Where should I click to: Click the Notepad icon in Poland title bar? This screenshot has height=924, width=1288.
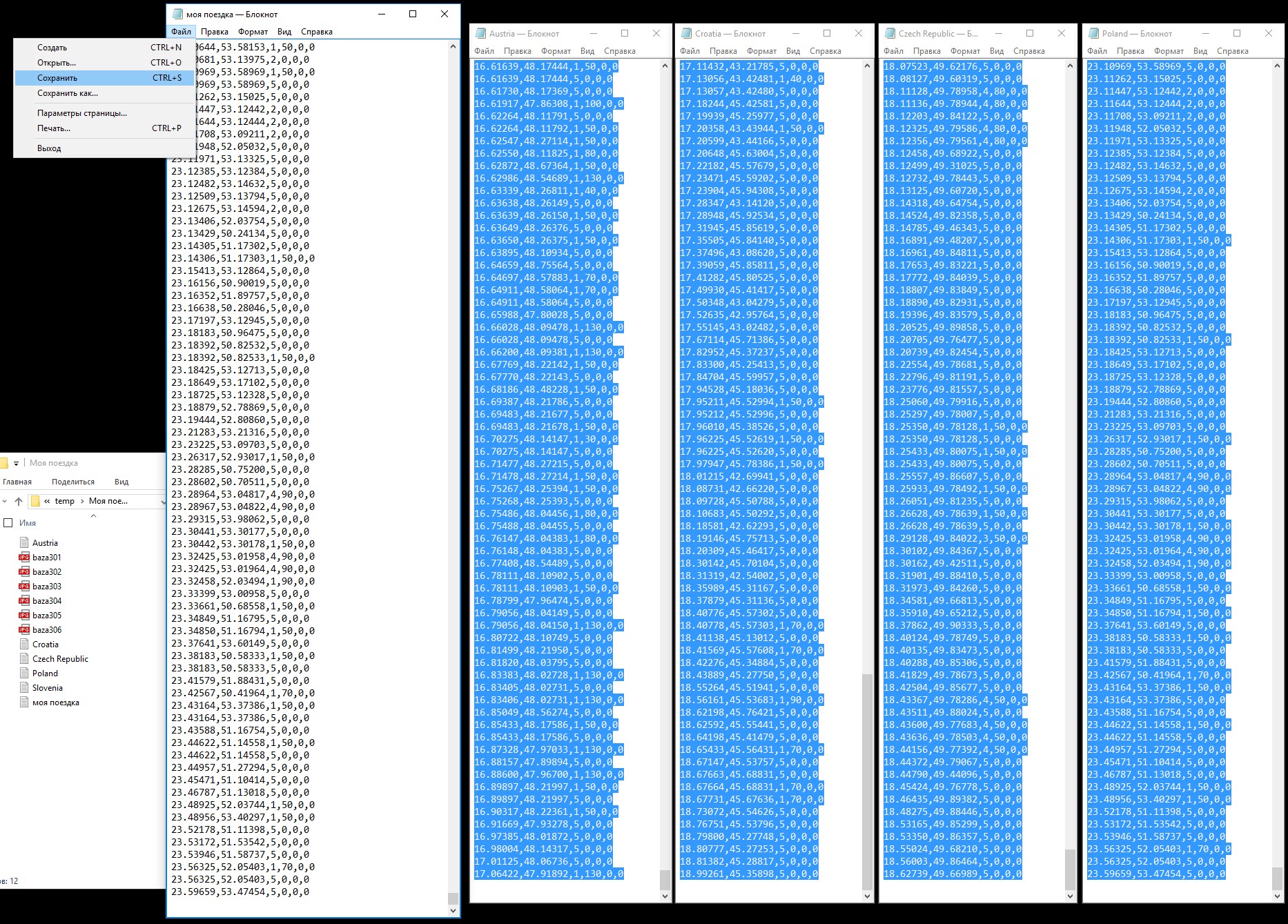[x=1093, y=33]
